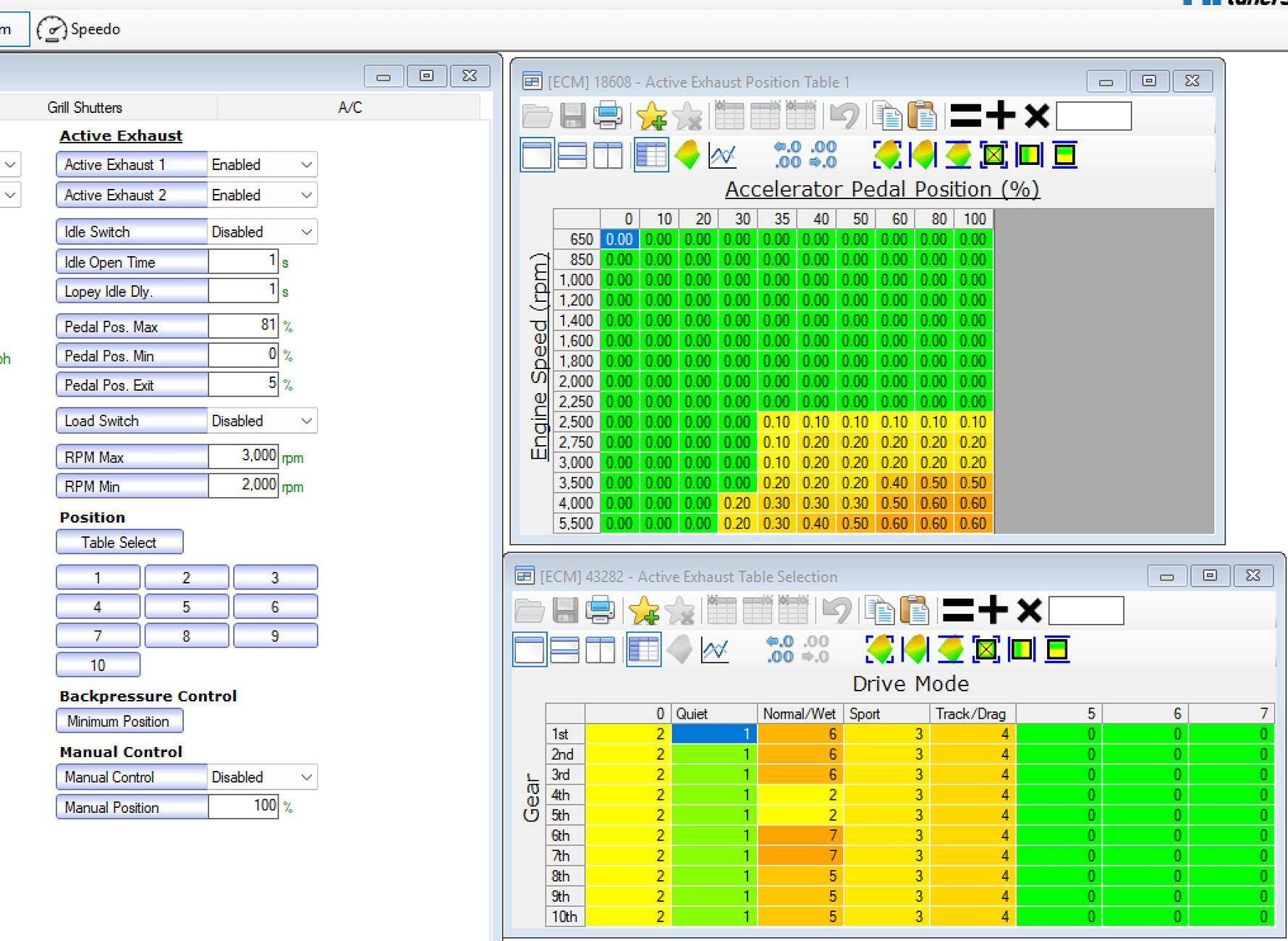Image resolution: width=1288 pixels, height=941 pixels.
Task: Click Copy icon in Table Selection window
Action: click(x=879, y=611)
